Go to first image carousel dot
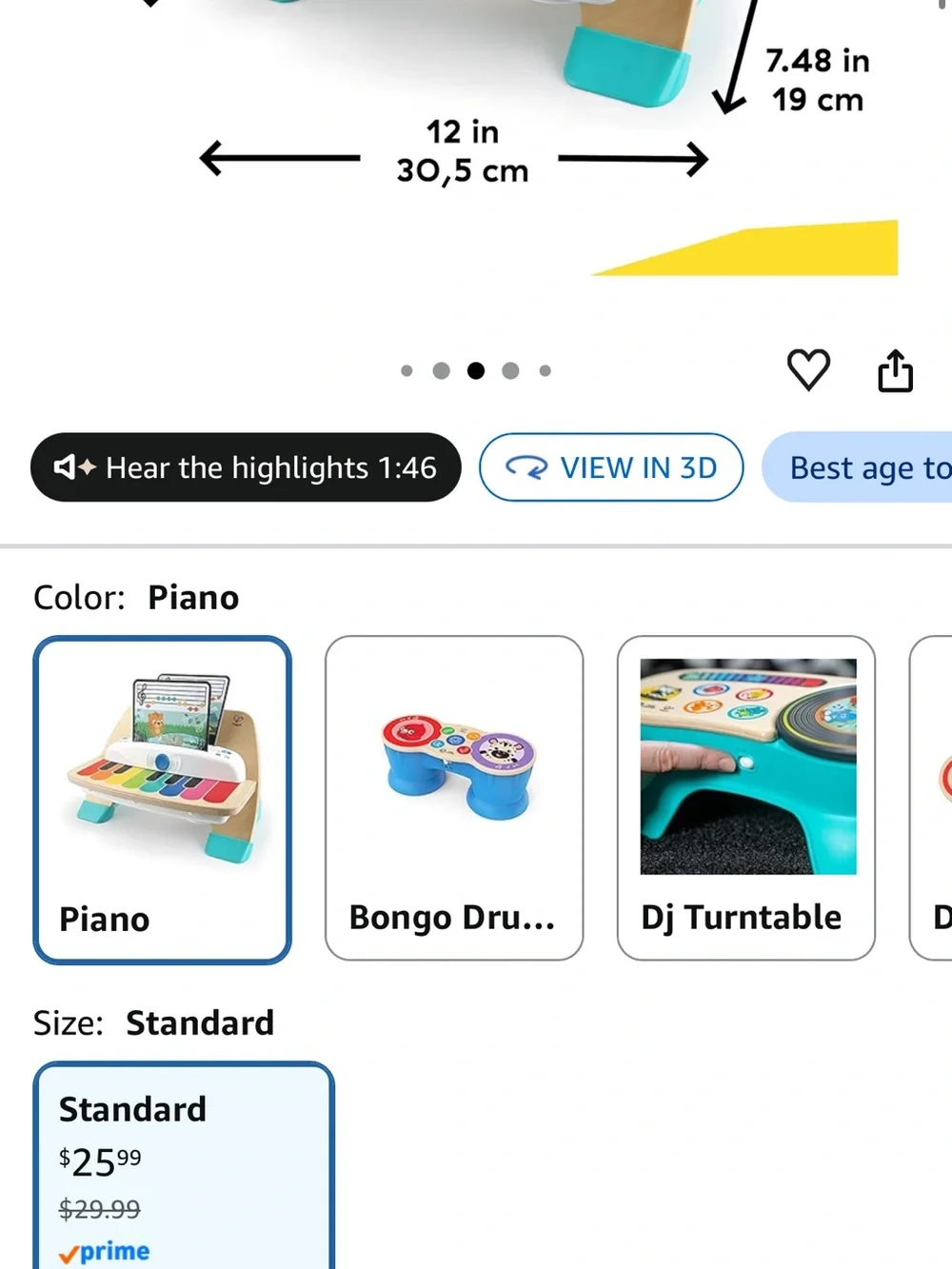This screenshot has height=1269, width=952. (407, 370)
